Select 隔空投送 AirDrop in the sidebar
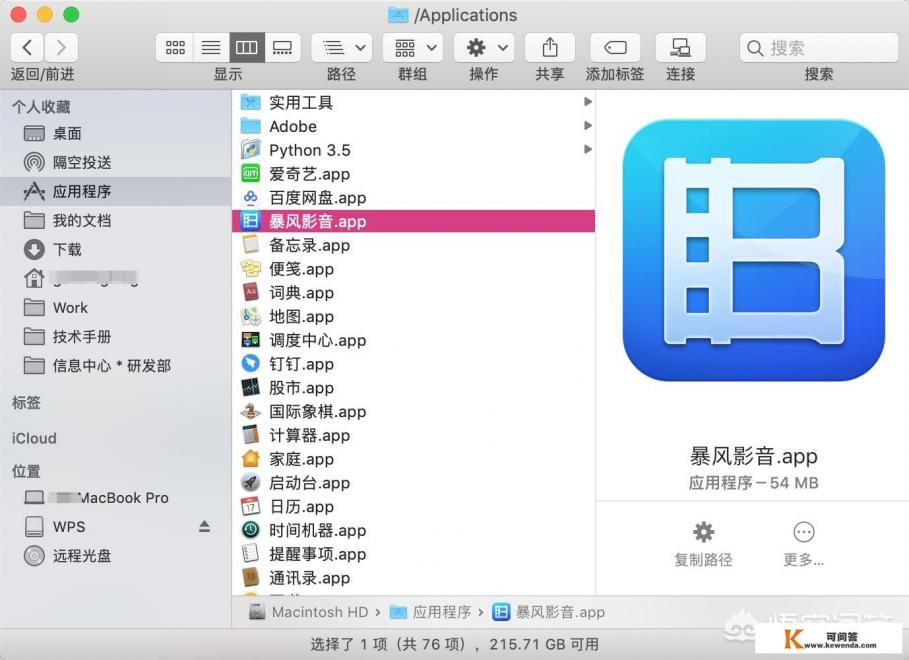 (116, 162)
